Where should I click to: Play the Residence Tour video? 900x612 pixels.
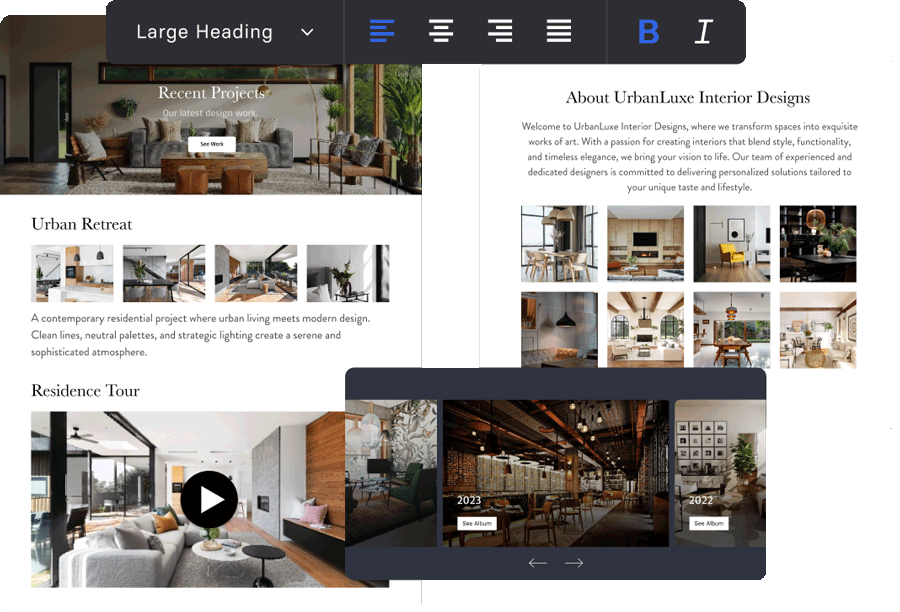(209, 499)
